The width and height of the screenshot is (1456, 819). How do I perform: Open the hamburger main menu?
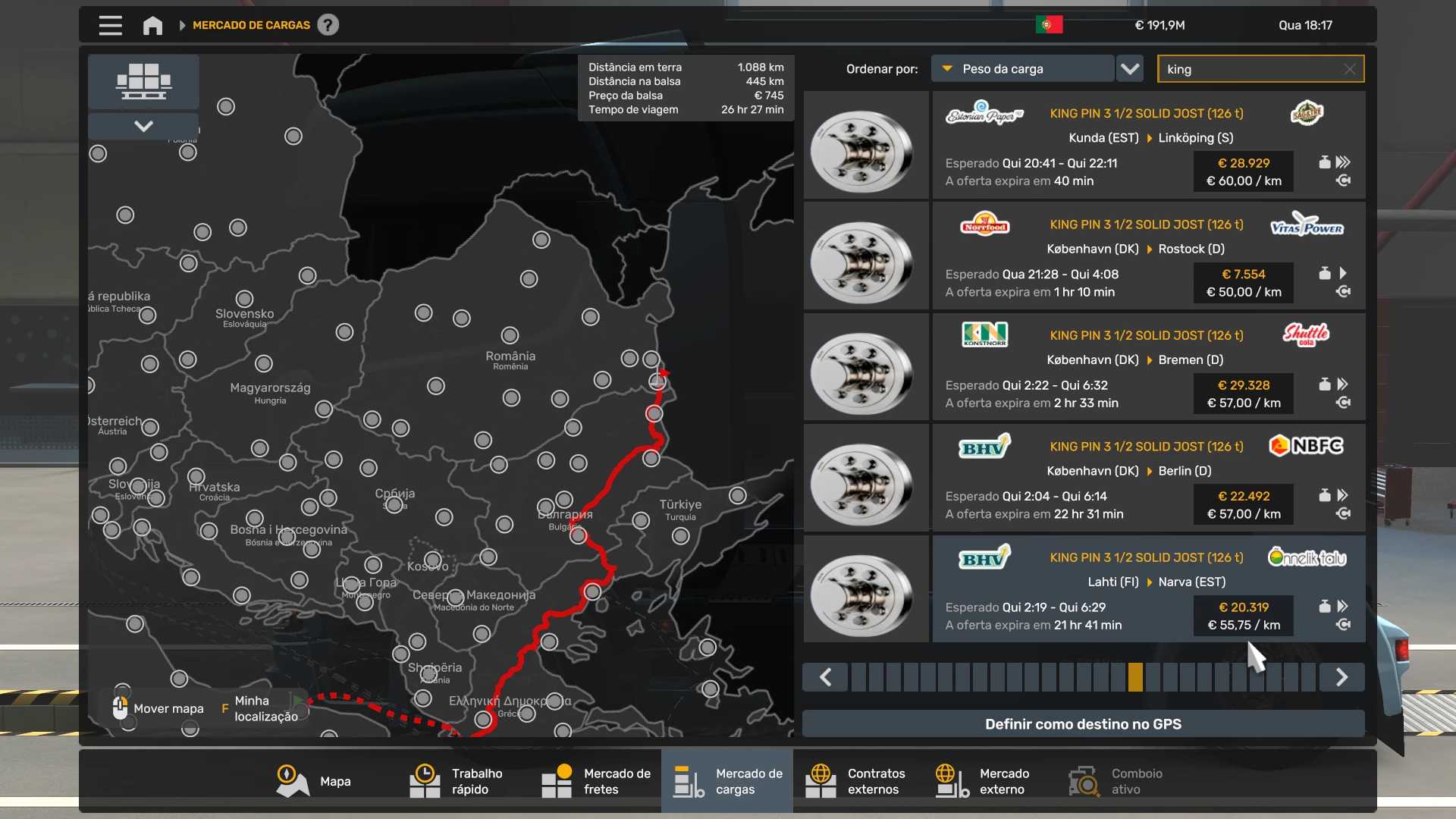click(110, 25)
